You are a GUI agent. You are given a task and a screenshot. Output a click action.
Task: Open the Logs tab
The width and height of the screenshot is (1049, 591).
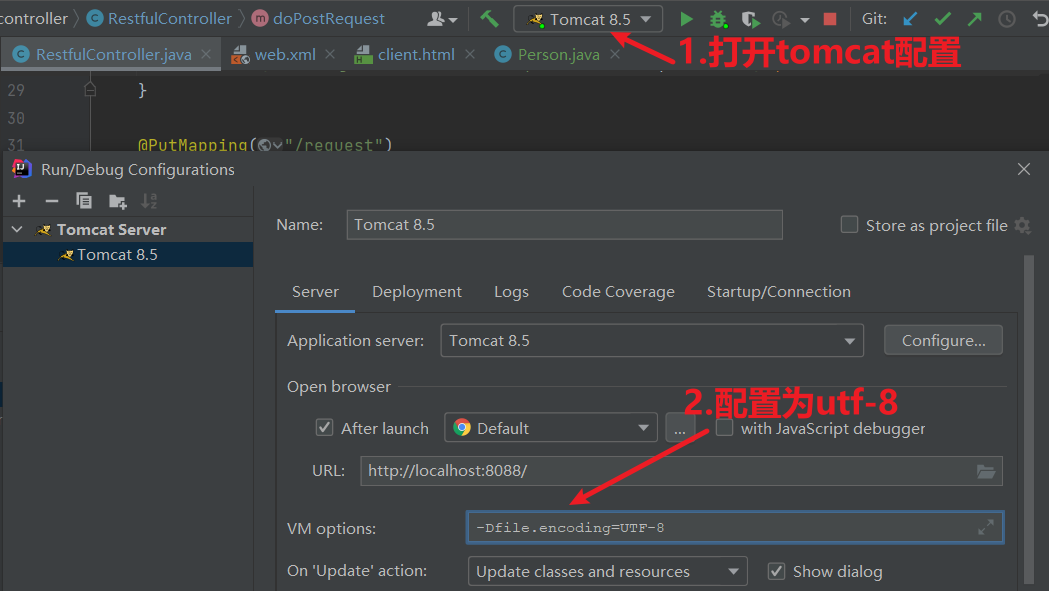pos(511,292)
